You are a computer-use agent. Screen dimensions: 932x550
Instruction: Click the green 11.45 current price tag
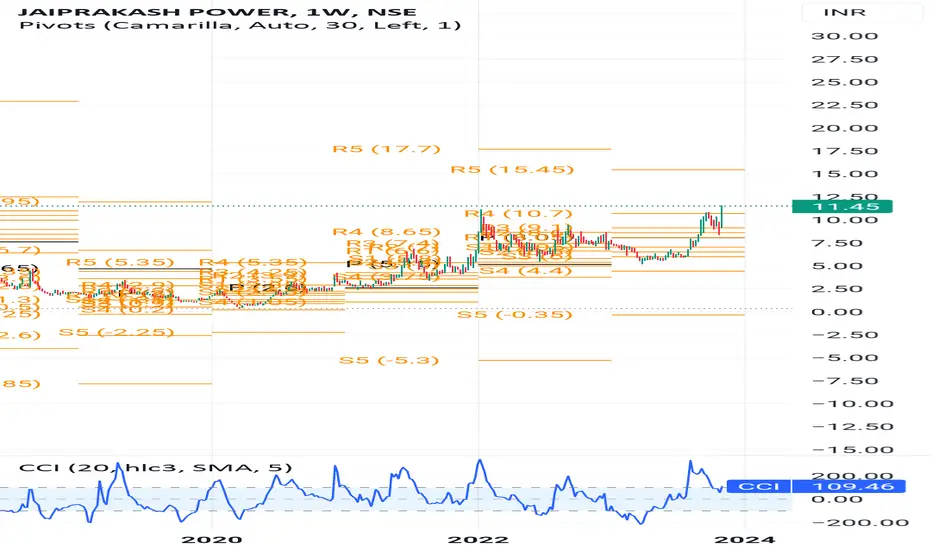point(842,206)
